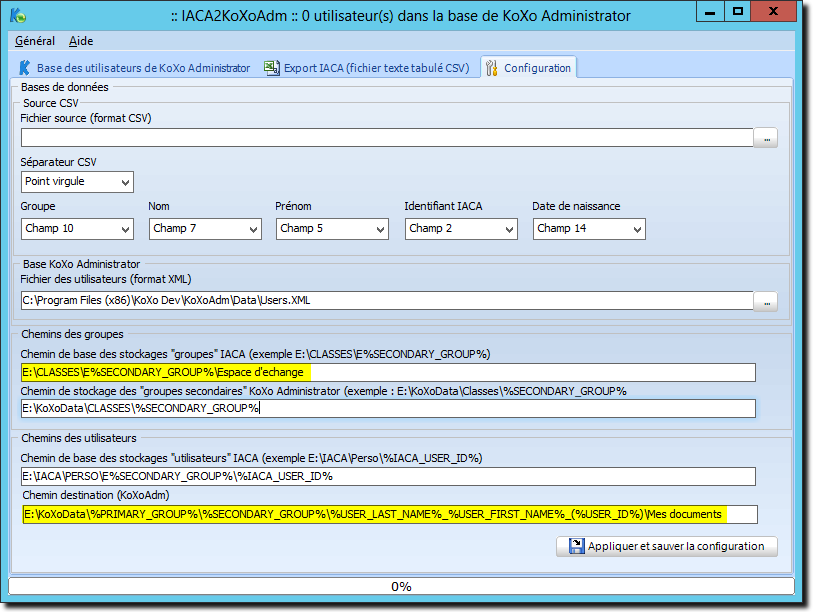Click the Fichier des utilisateurs XML path field
Viewport: 813px width, 612px height.
coord(387,301)
